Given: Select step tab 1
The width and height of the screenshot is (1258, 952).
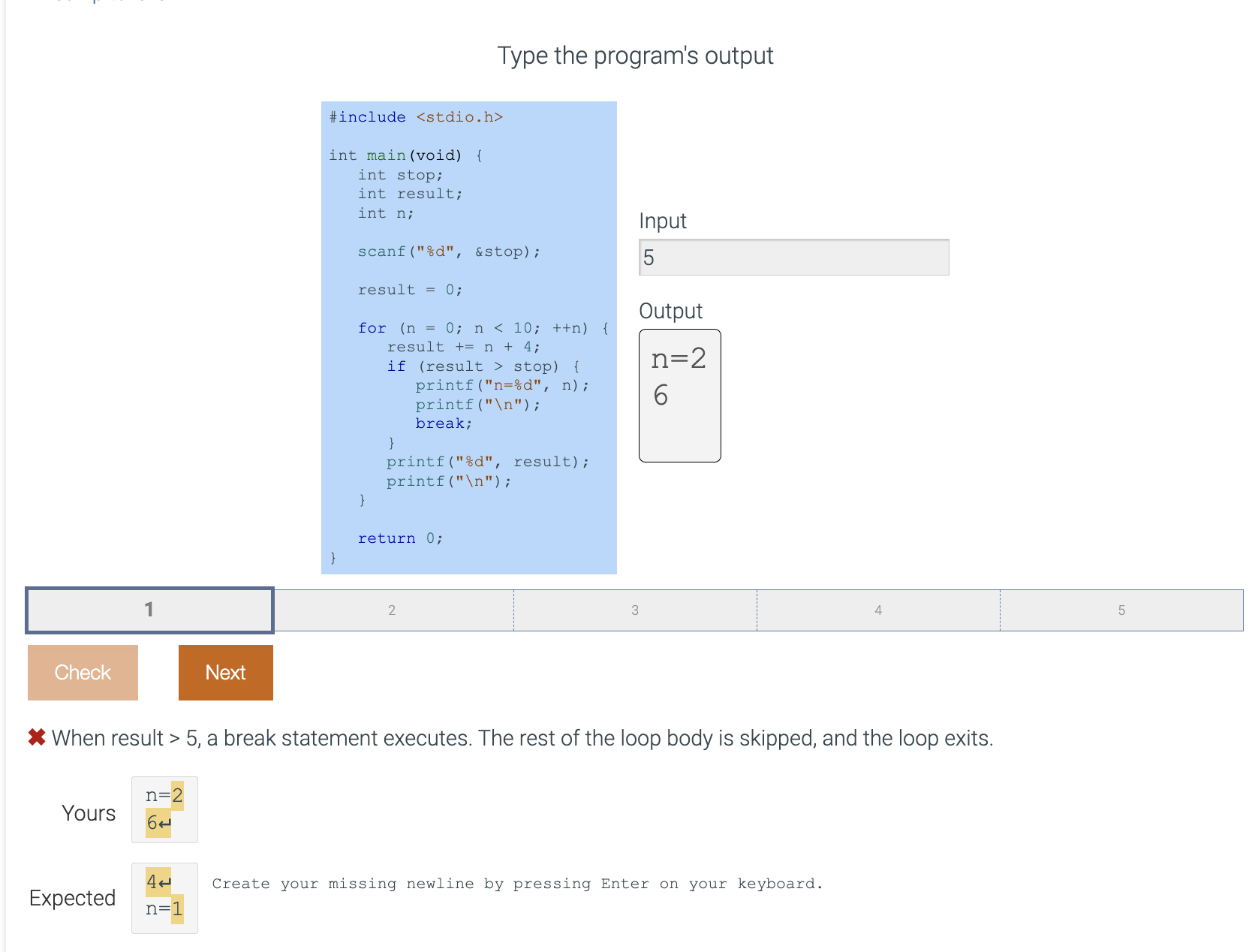Looking at the screenshot, I should (x=148, y=610).
